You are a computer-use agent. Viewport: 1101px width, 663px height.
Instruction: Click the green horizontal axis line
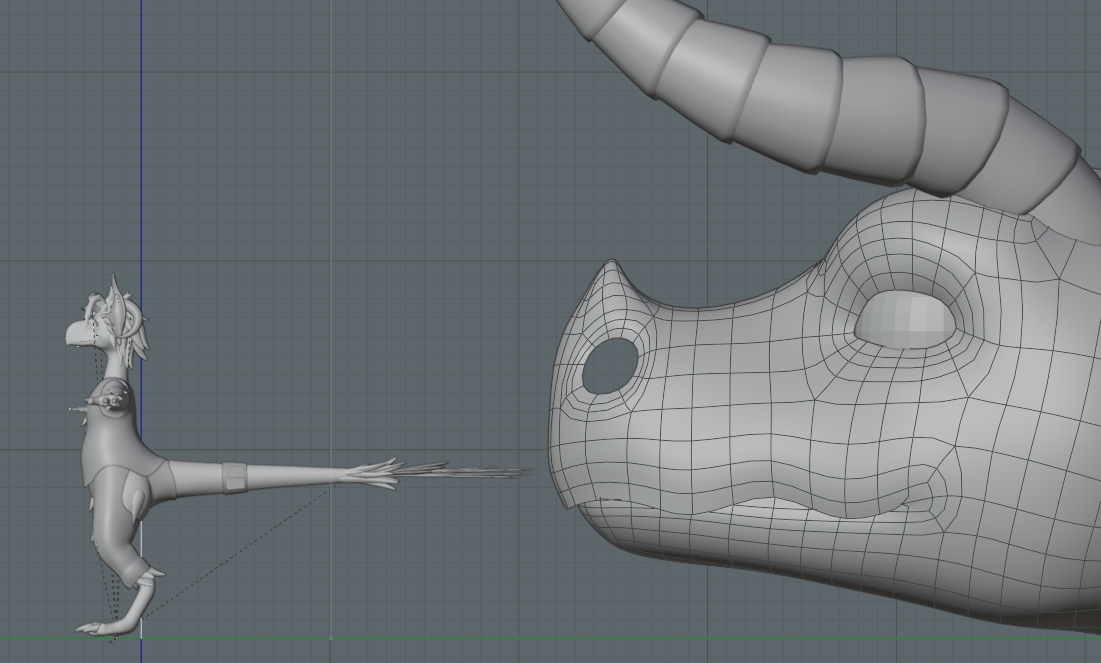pos(600,638)
